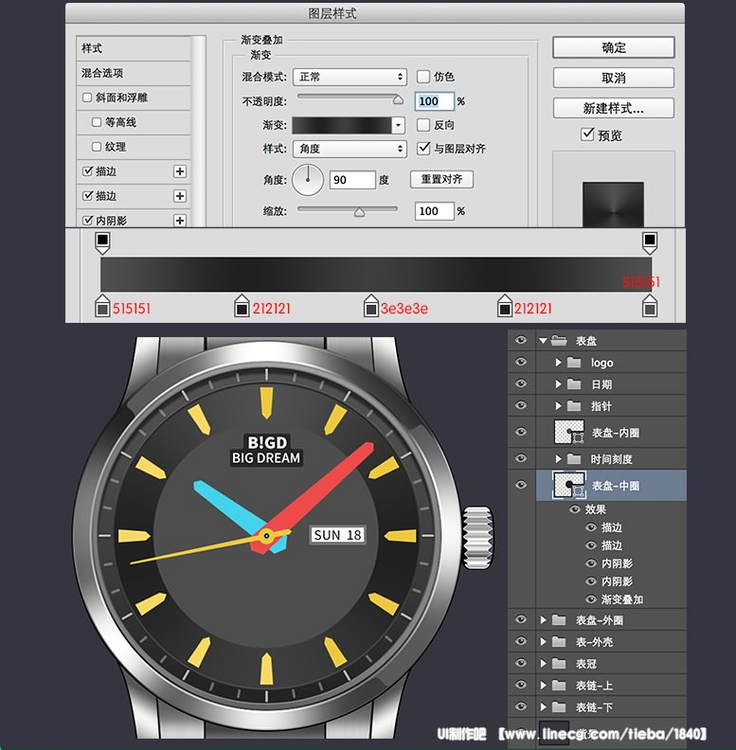
Task: Click the 表冠 group folder icon
Action: tap(559, 663)
